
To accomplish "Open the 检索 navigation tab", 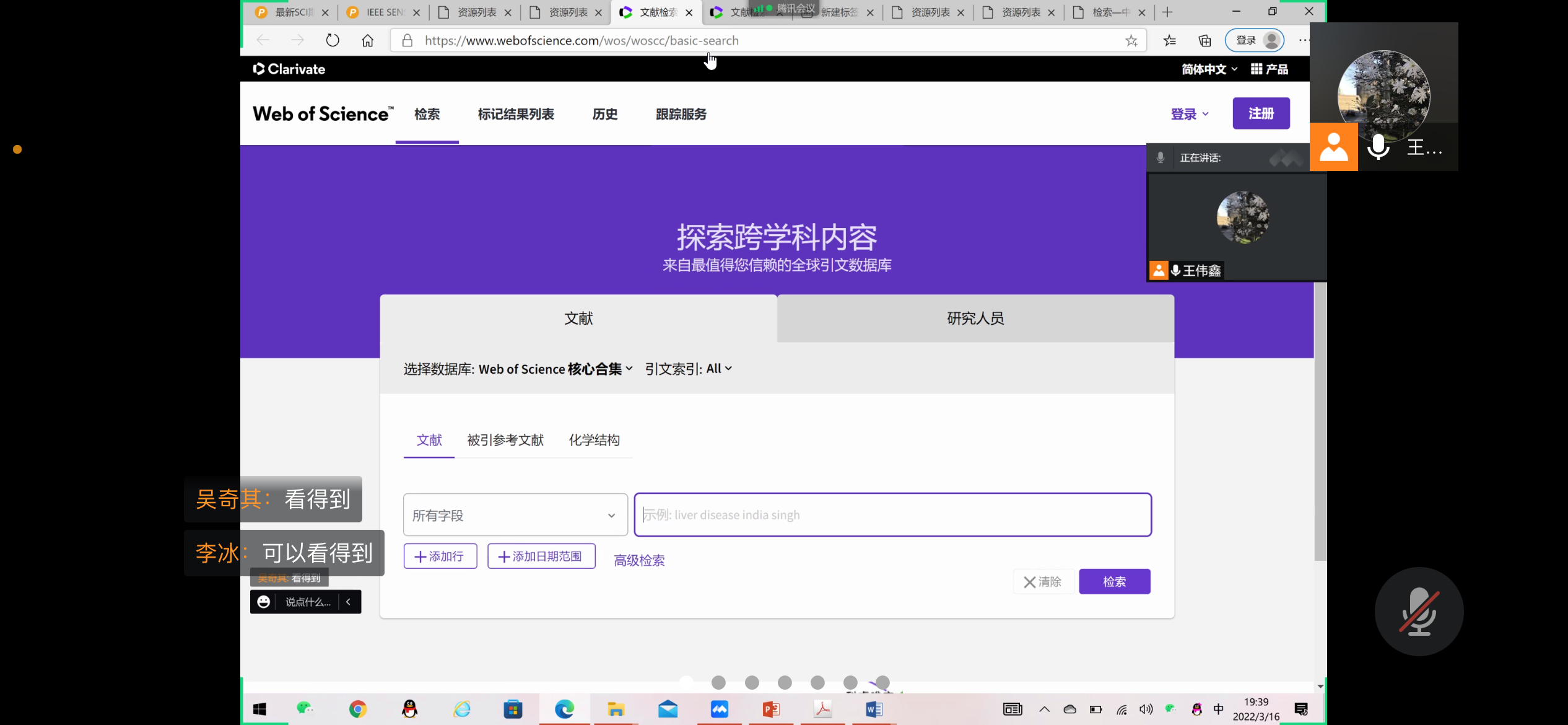I will (x=427, y=114).
